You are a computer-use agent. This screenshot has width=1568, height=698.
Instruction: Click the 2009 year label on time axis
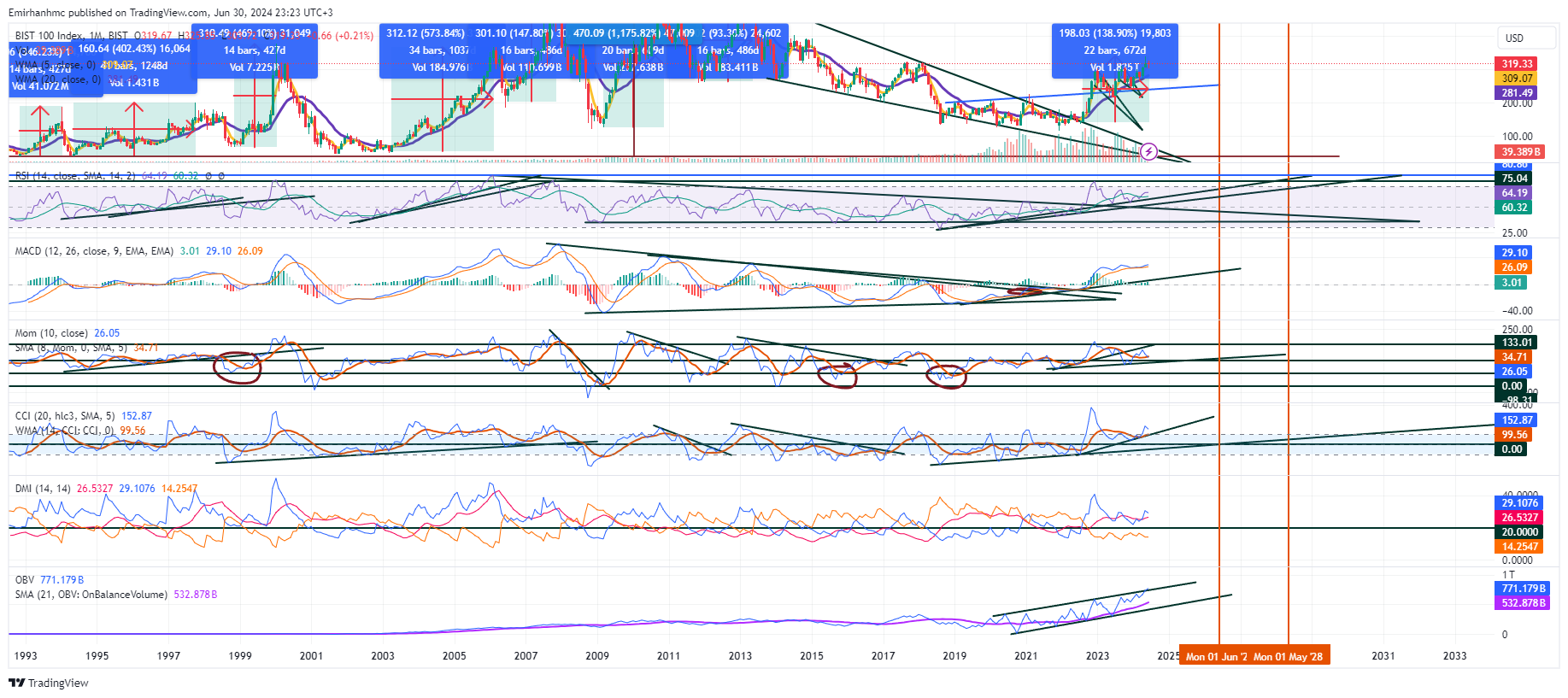click(x=597, y=656)
